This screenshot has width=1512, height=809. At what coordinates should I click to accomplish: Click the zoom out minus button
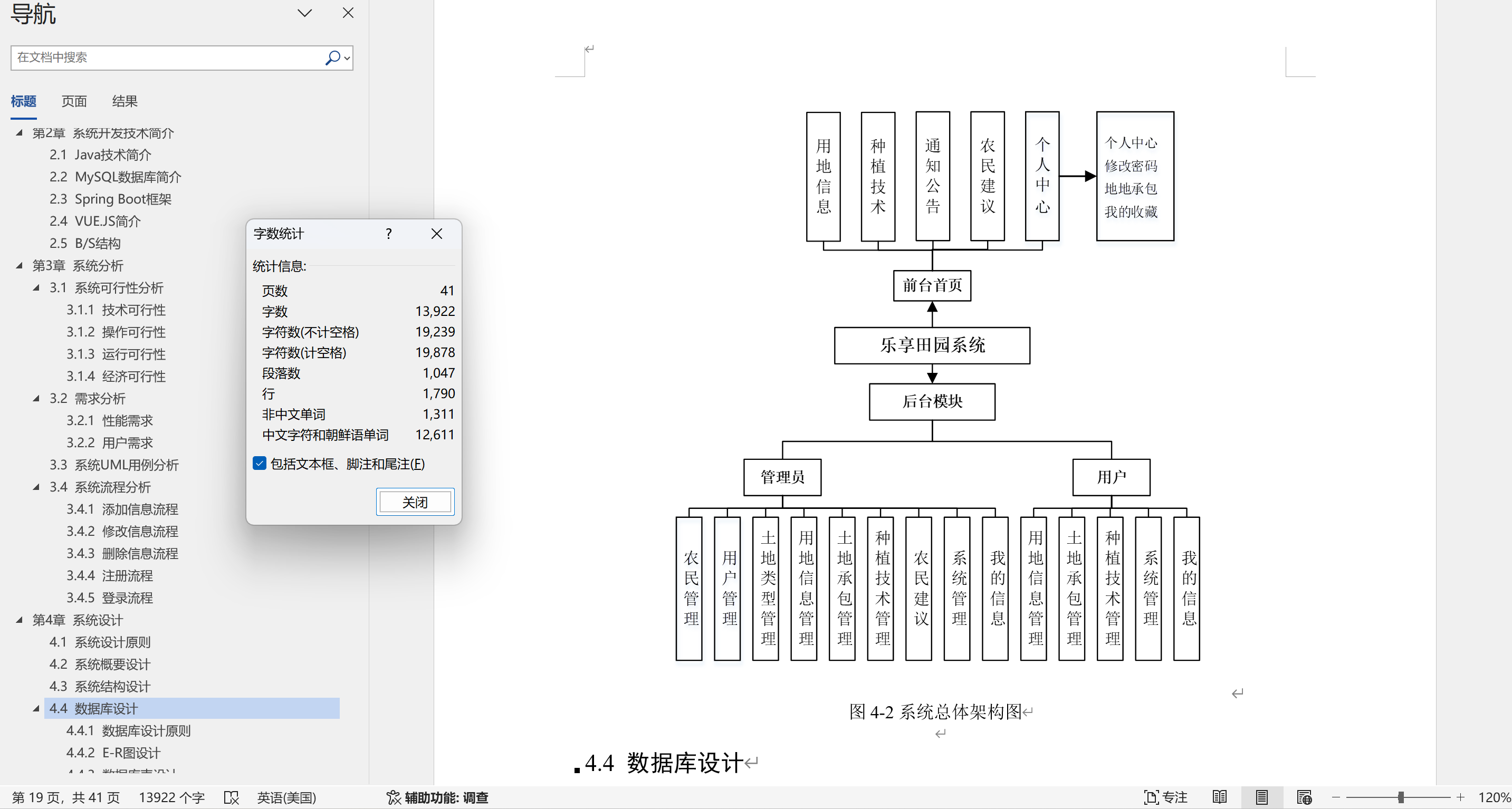point(1336,797)
